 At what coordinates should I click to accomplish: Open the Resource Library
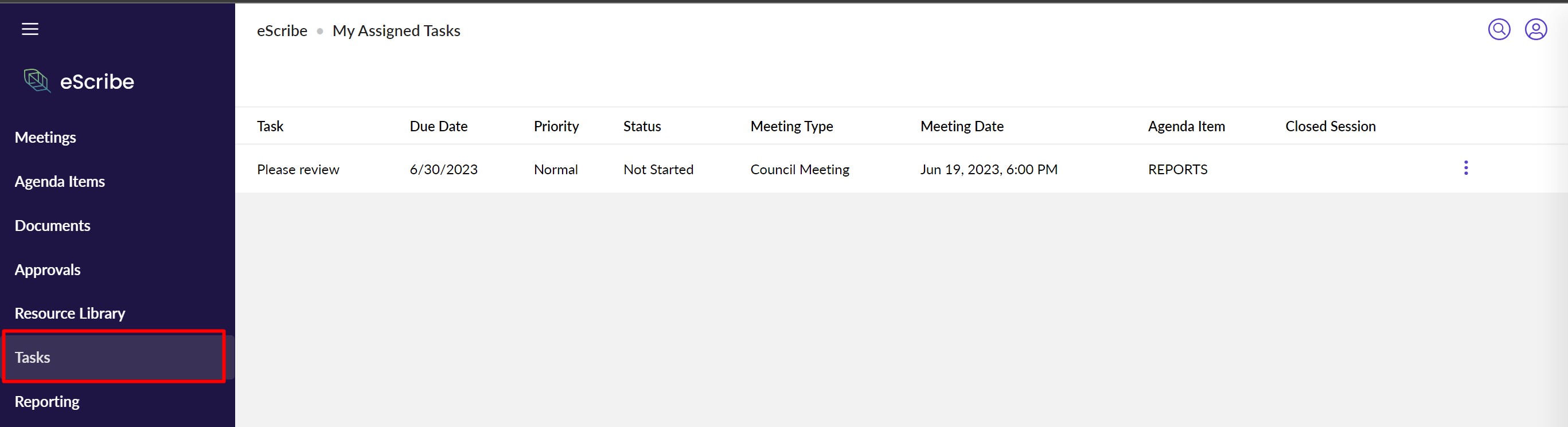[69, 314]
